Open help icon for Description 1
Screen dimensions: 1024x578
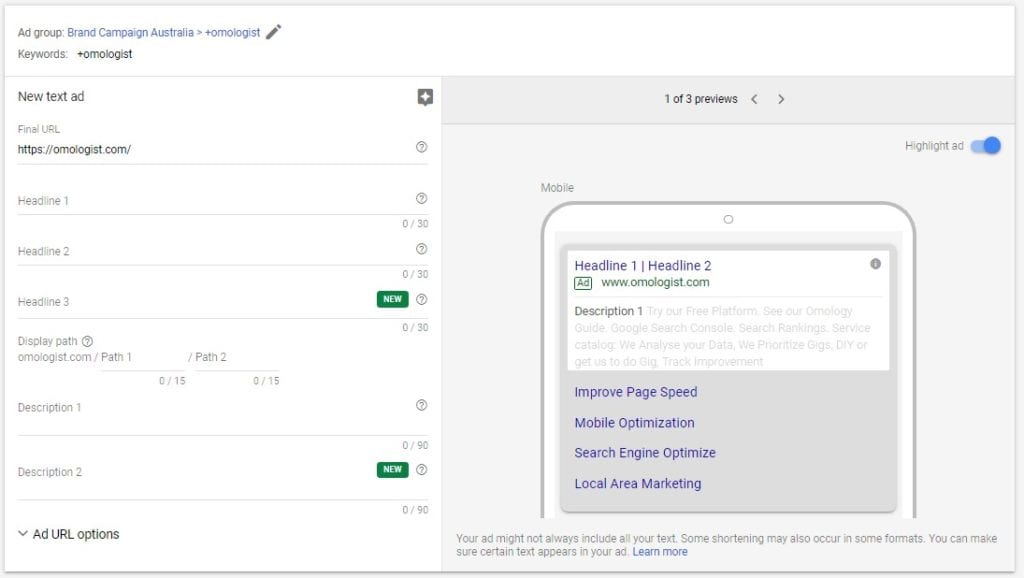pyautogui.click(x=422, y=405)
